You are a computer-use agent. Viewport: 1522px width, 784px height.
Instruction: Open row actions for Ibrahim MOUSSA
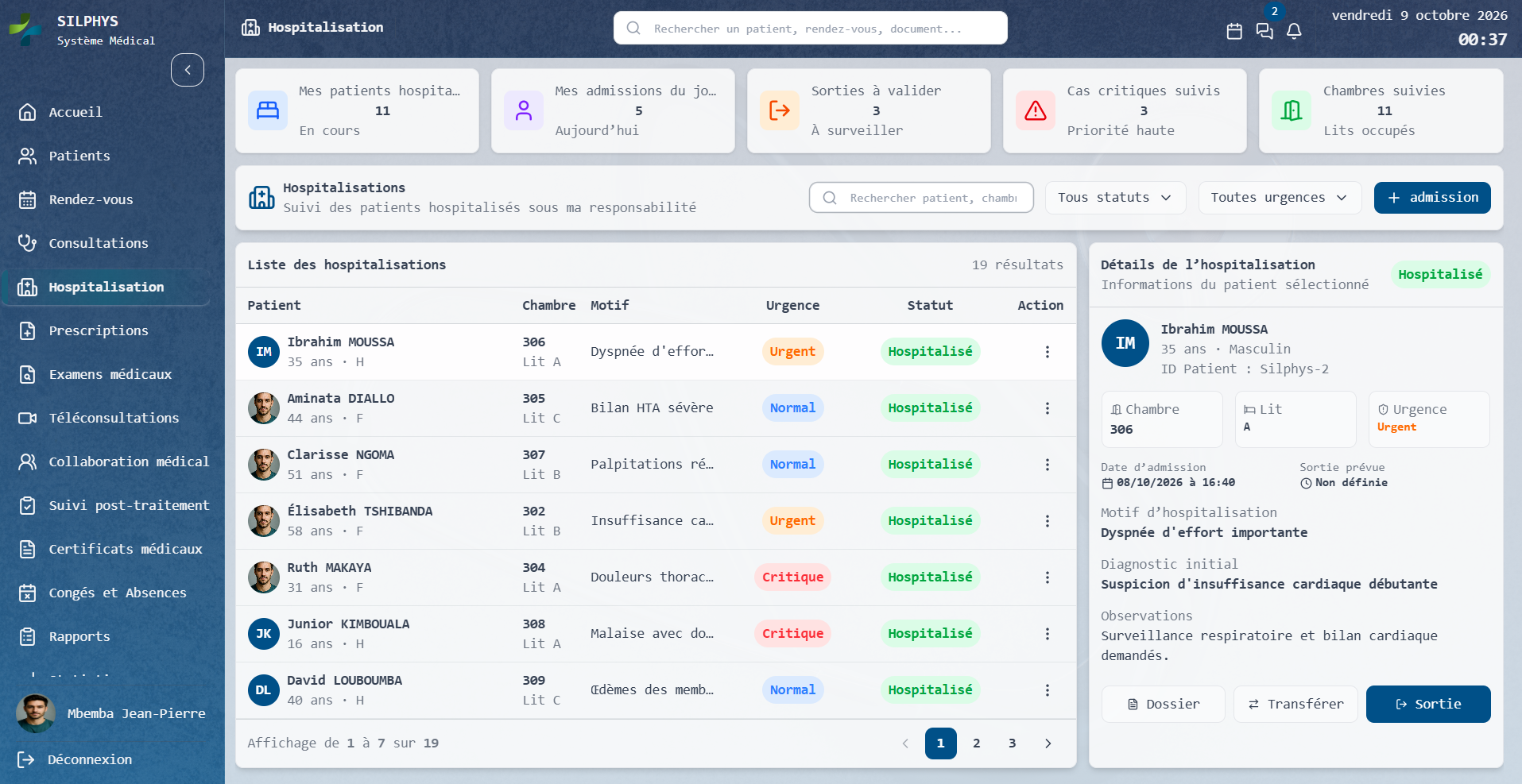pos(1048,352)
